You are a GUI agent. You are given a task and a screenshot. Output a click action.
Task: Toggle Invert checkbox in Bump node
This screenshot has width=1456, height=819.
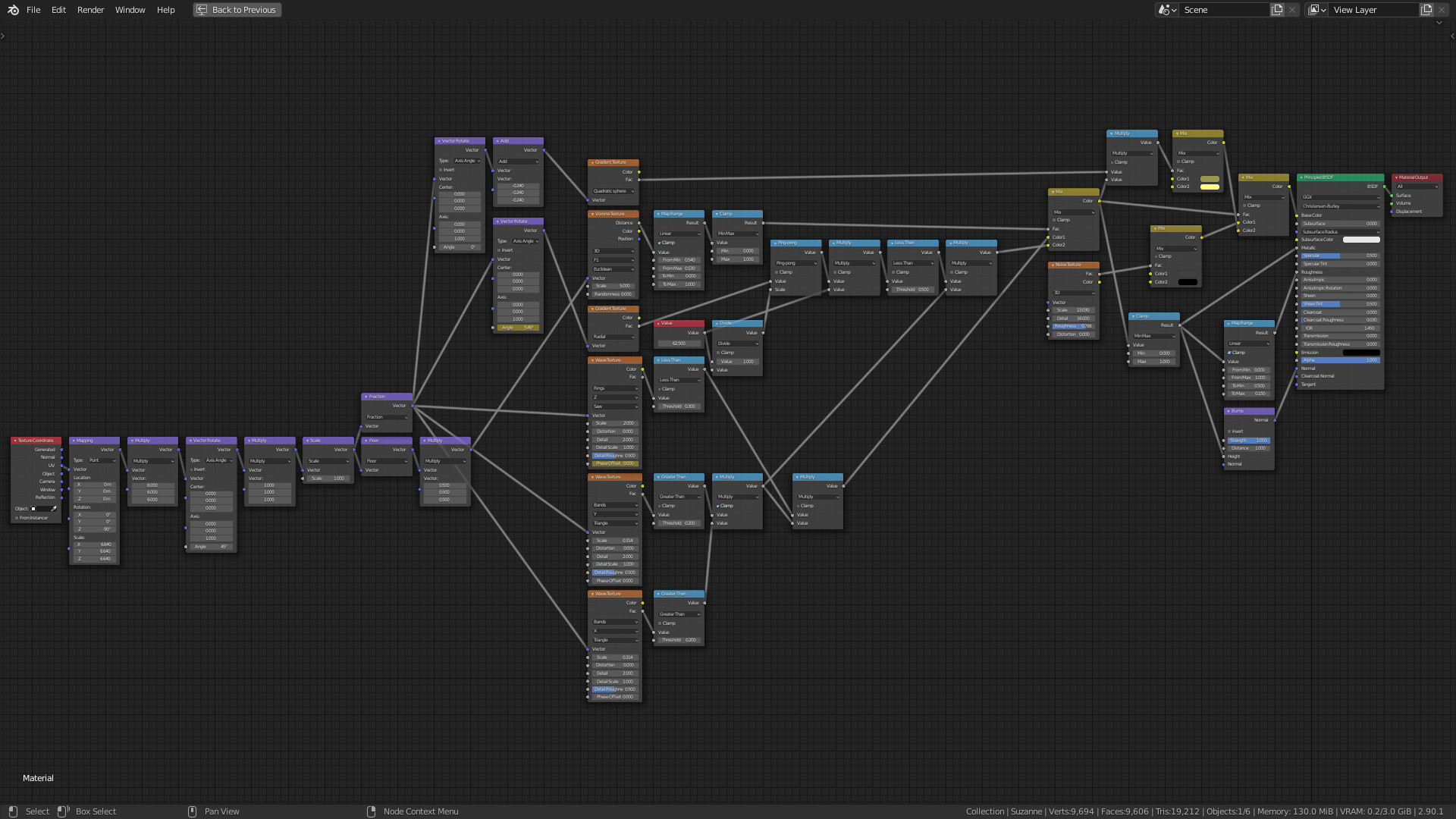(x=1229, y=431)
